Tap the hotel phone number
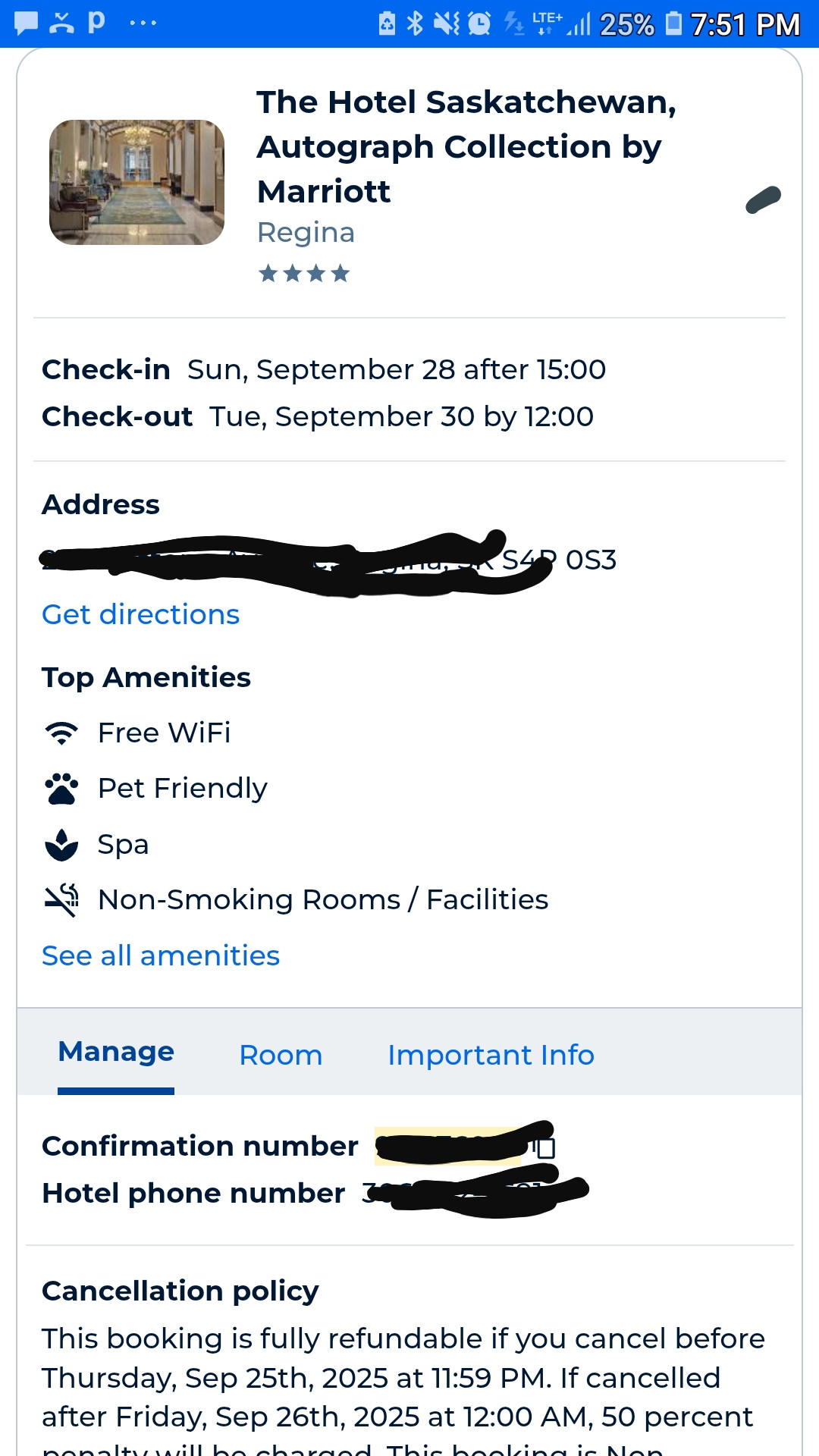This screenshot has height=1456, width=819. (475, 1193)
